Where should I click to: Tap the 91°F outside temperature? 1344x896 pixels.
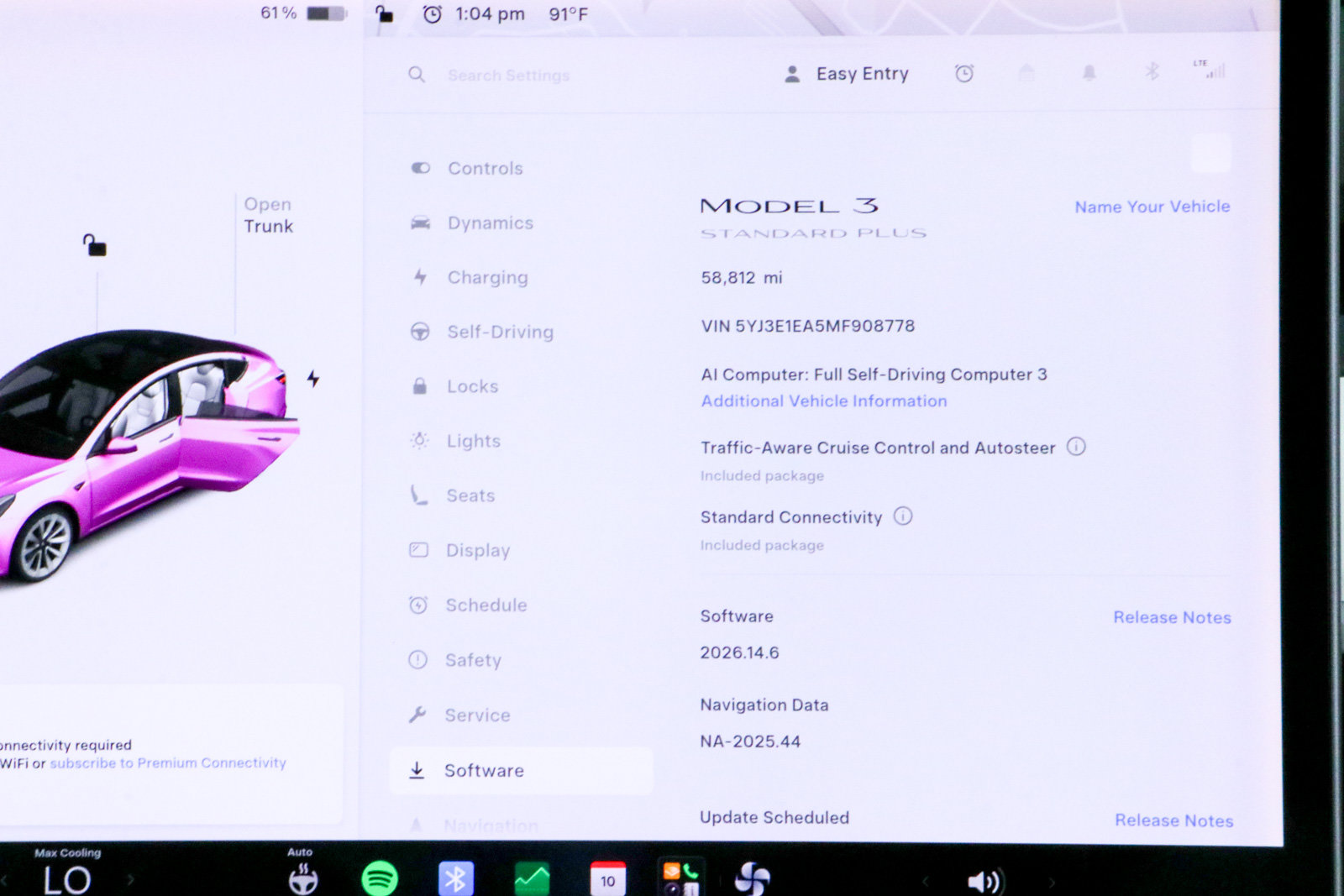tap(569, 14)
